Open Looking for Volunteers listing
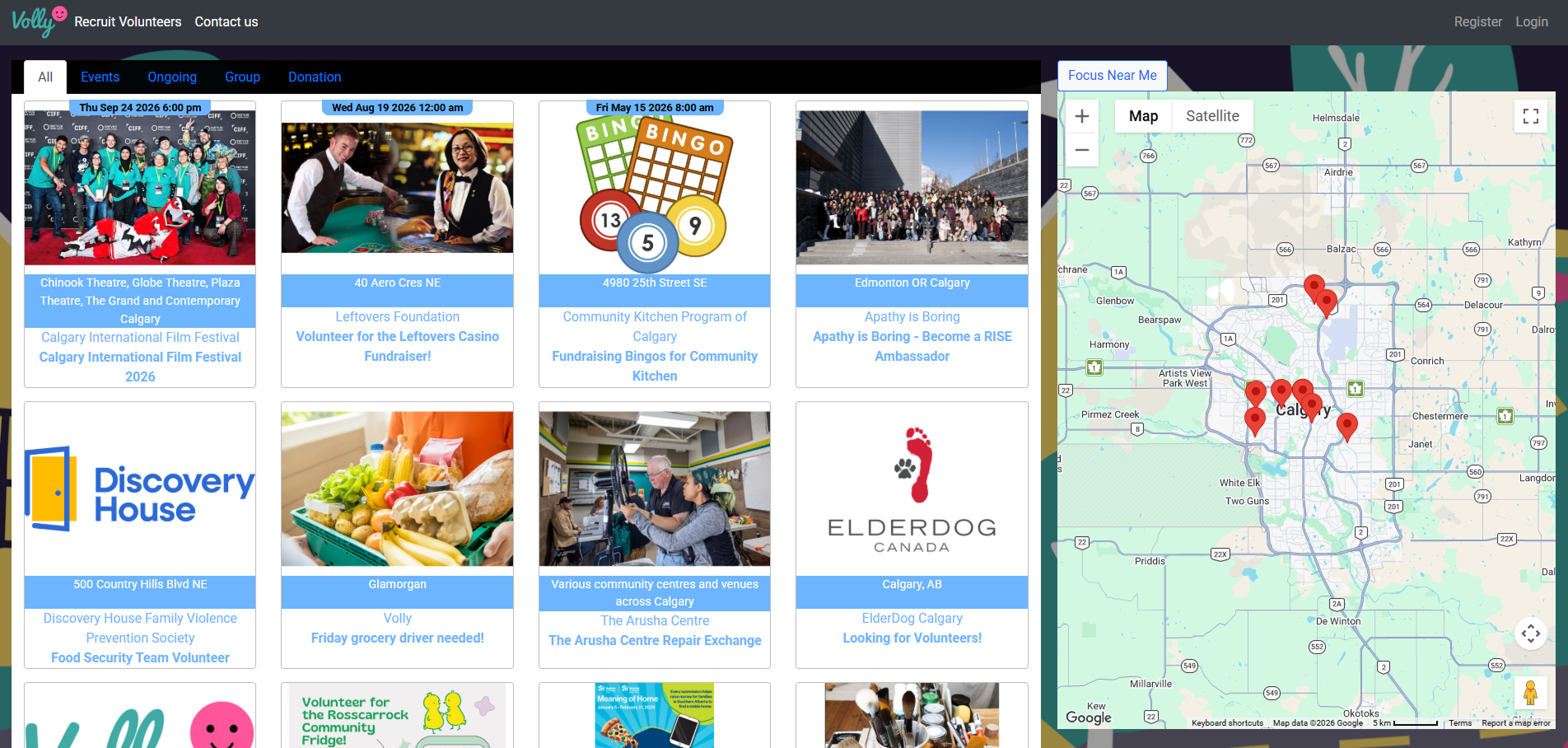The width and height of the screenshot is (1568, 748). (x=912, y=638)
